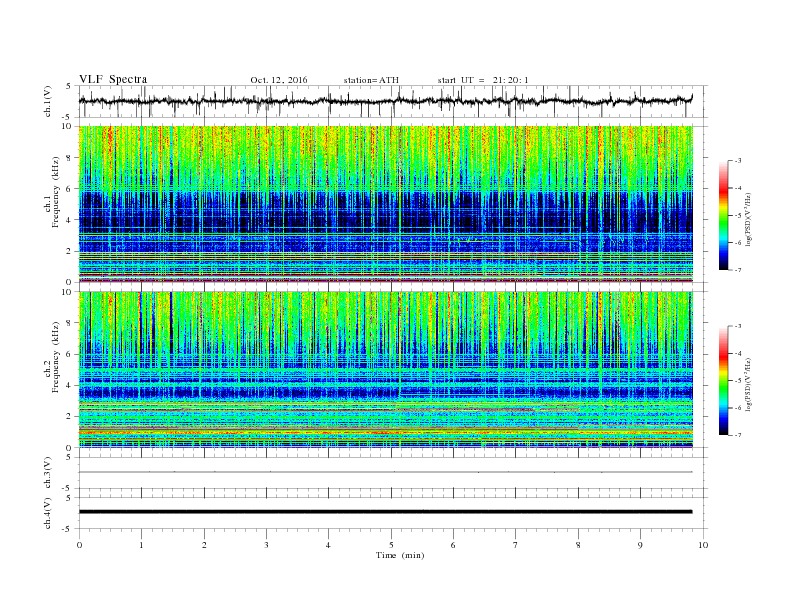Click time axis tick label "1"
Screen dimensions: 792x612
coord(141,545)
